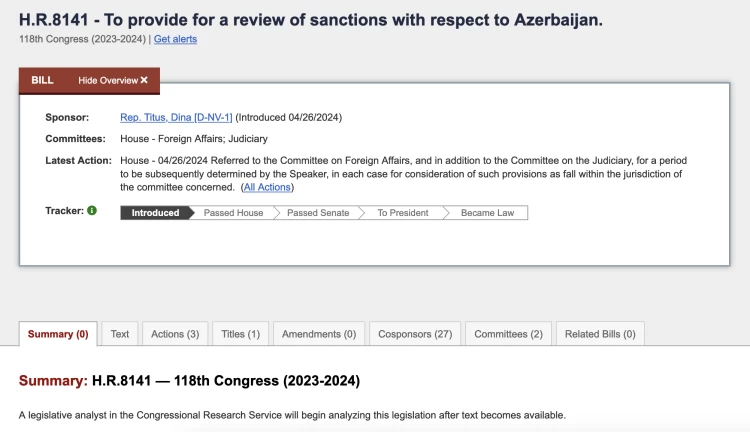Open the Committees (2) tab

coord(508,334)
